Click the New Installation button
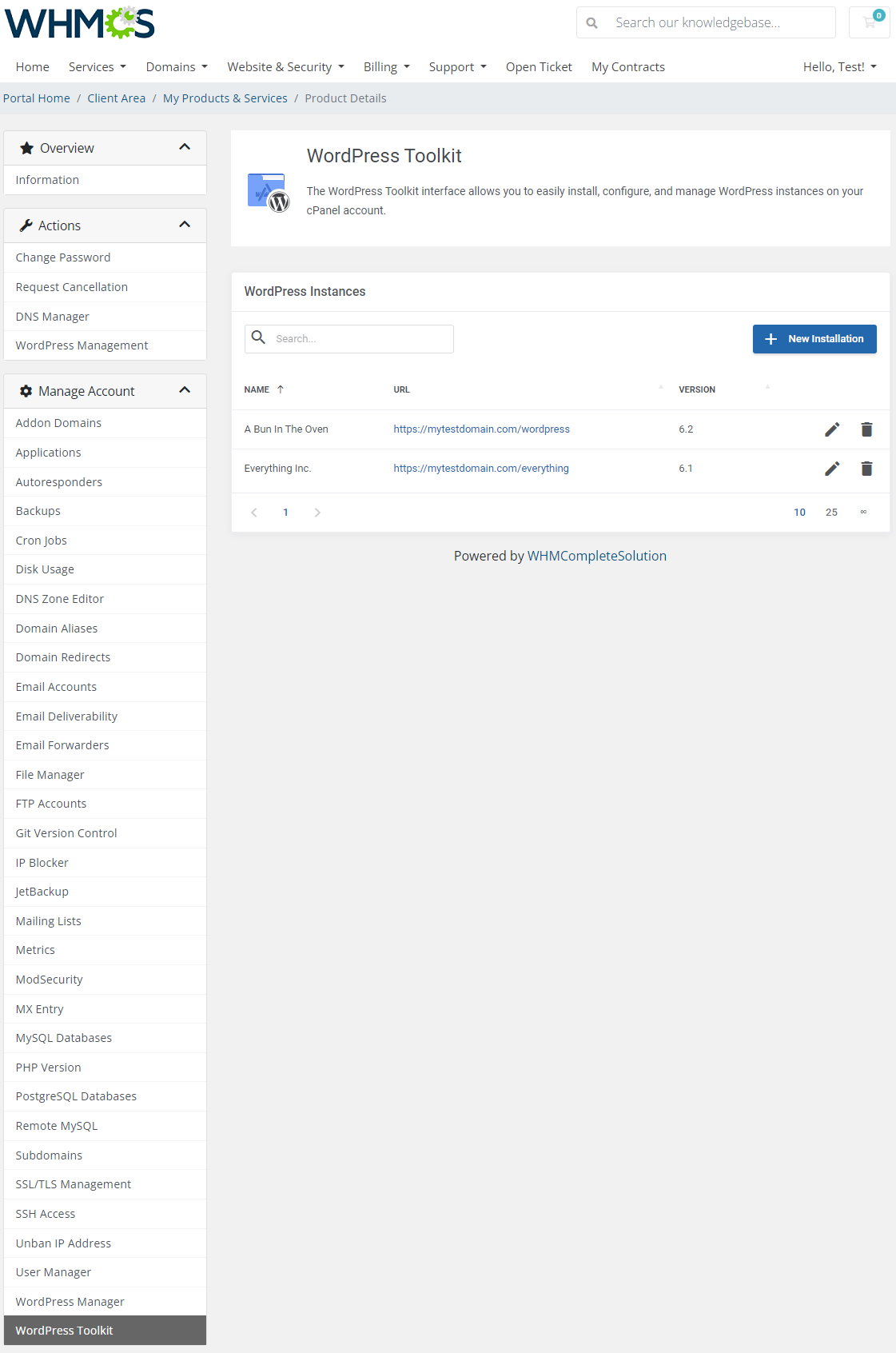Screen dimensions: 896x1353 pyautogui.click(x=814, y=339)
